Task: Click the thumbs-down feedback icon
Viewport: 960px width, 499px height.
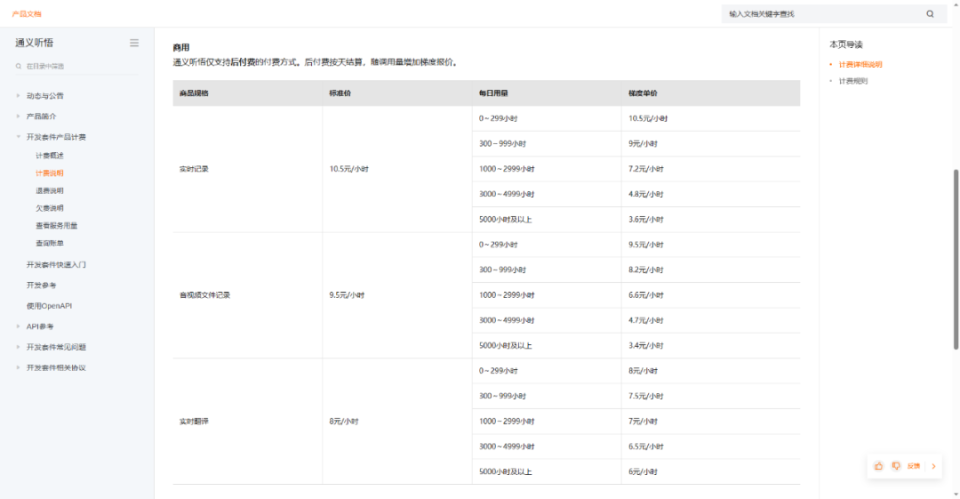Action: click(x=896, y=466)
